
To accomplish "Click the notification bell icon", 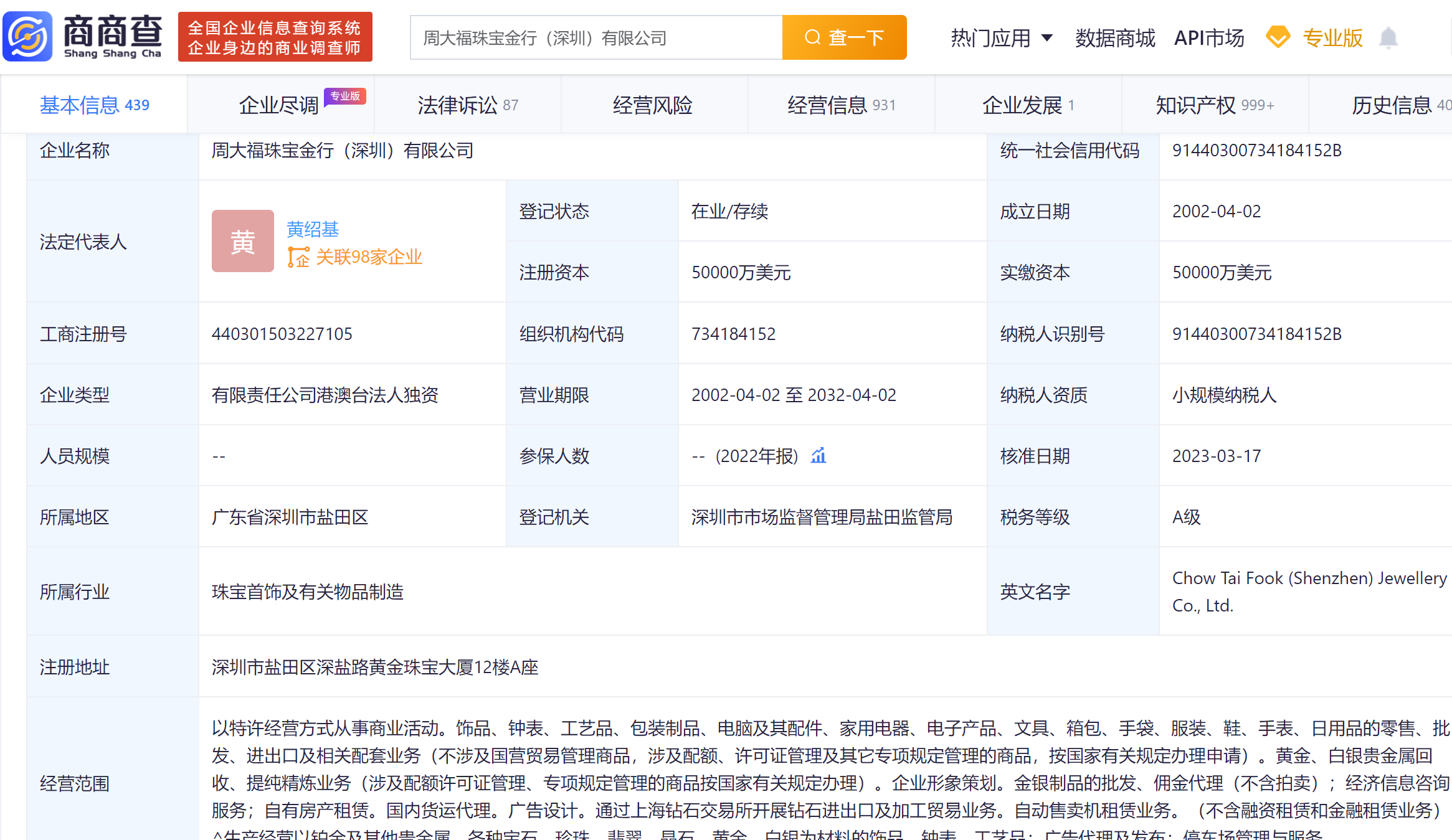I will point(1388,38).
